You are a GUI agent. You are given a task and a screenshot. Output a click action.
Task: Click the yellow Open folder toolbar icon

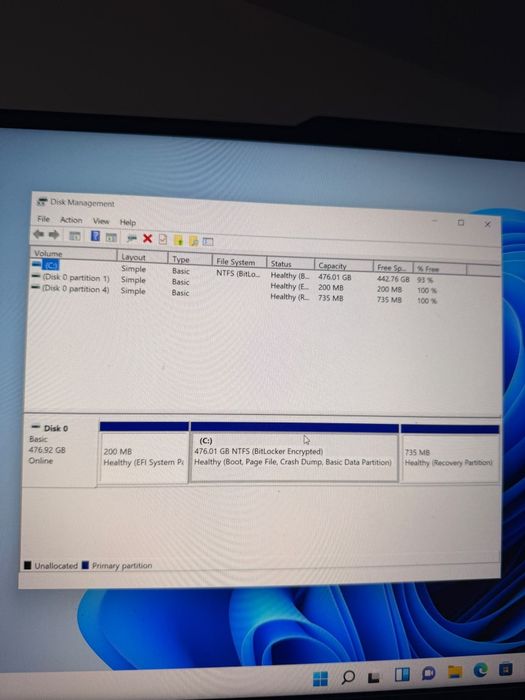coord(178,240)
